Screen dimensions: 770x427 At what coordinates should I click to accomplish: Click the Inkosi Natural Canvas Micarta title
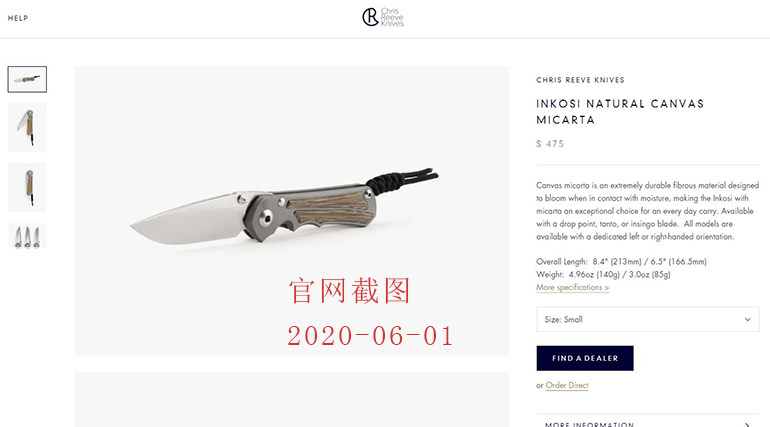pyautogui.click(x=620, y=112)
